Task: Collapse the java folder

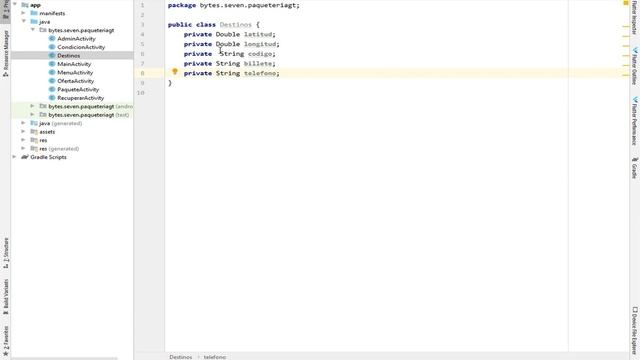Action: [x=24, y=21]
